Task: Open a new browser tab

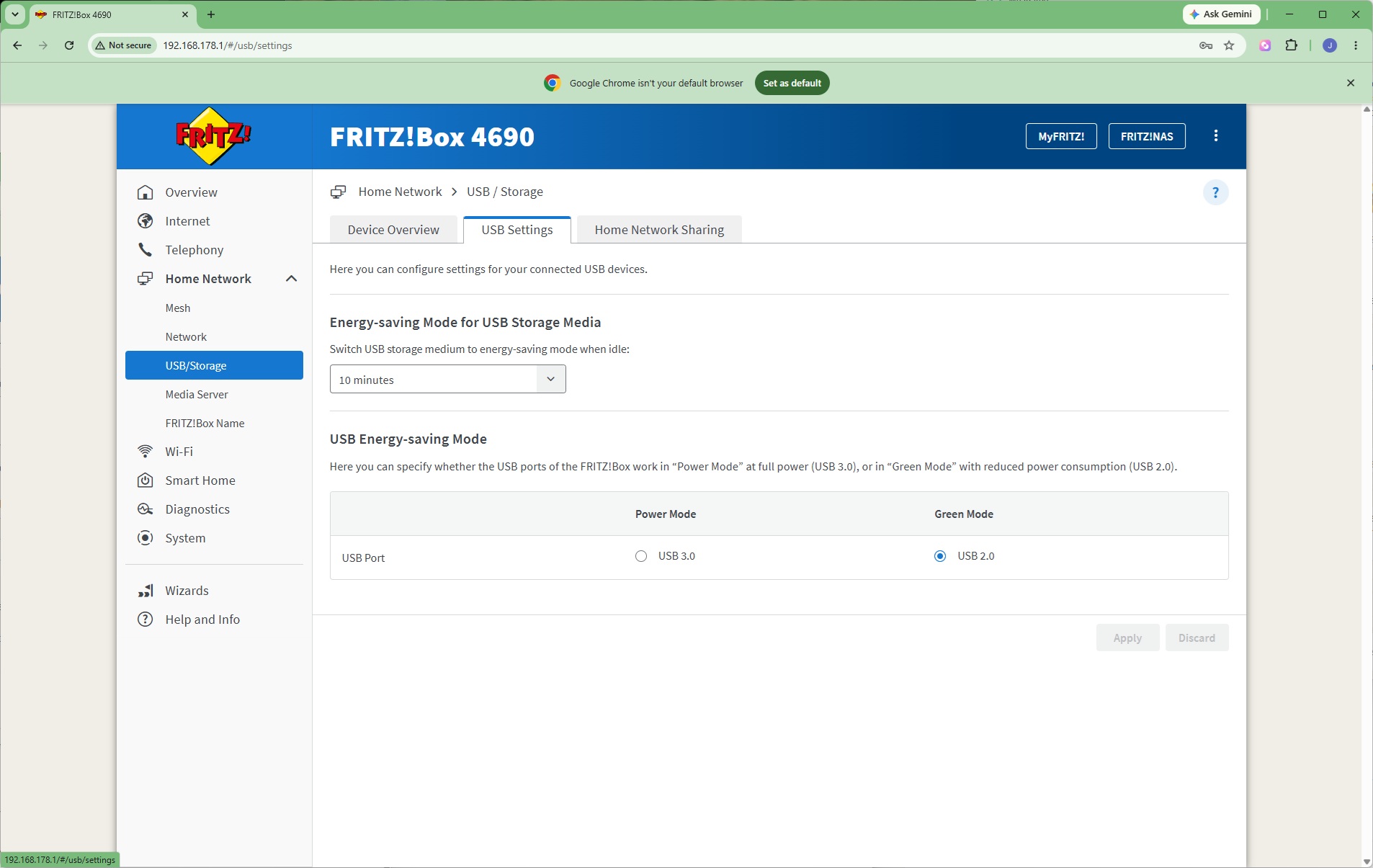Action: point(211,14)
